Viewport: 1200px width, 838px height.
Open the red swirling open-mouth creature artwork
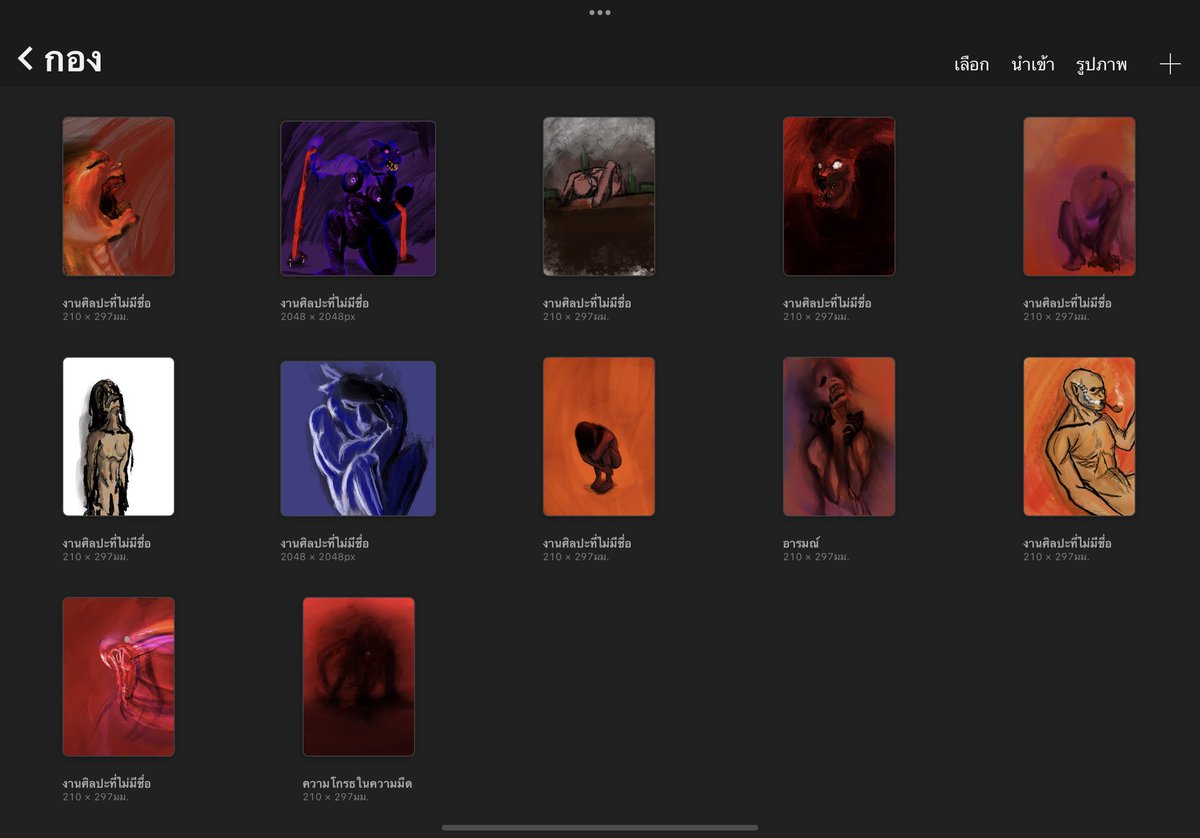[118, 676]
